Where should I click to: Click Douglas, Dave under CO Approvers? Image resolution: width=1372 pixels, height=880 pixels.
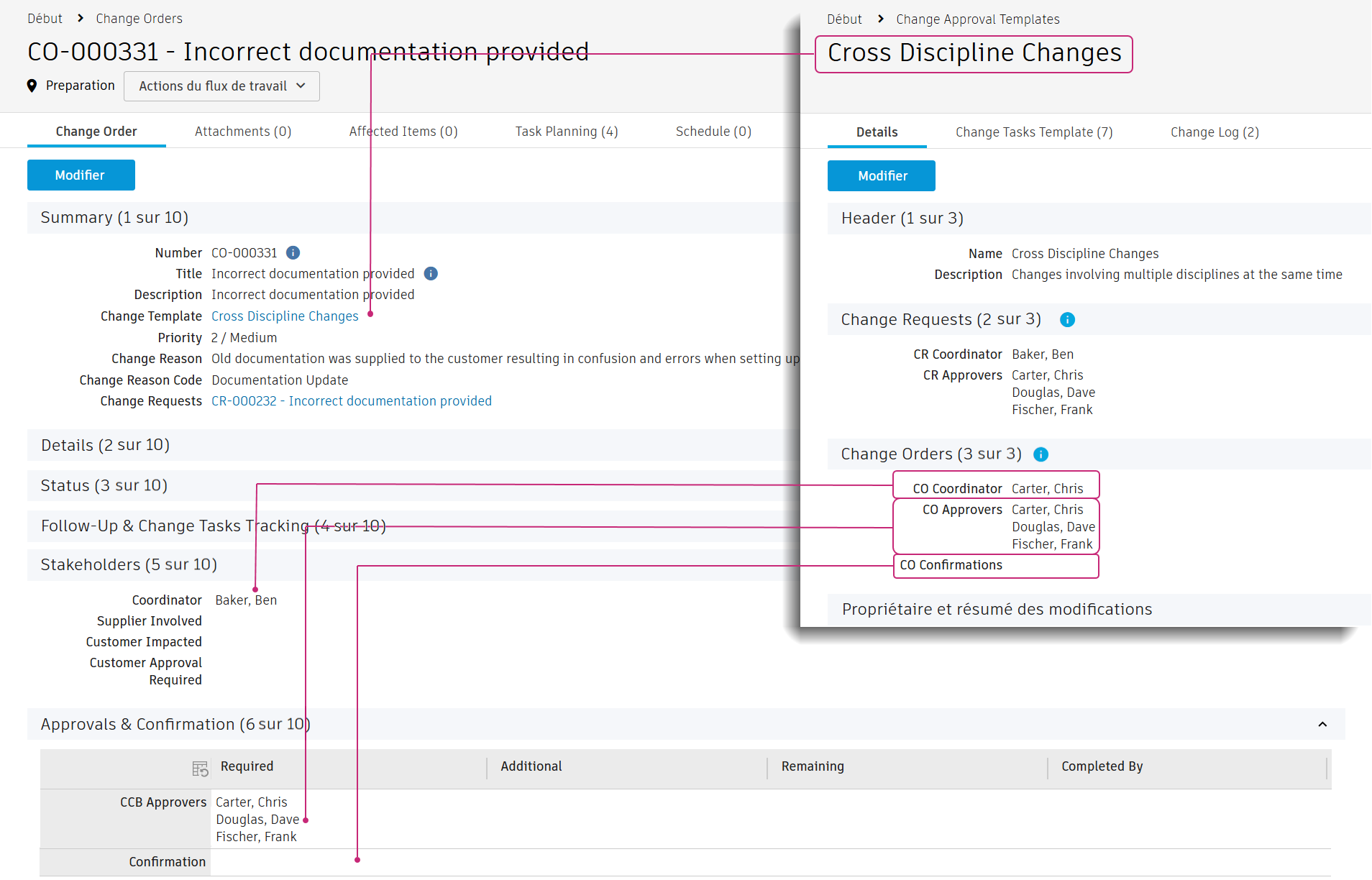1053,527
